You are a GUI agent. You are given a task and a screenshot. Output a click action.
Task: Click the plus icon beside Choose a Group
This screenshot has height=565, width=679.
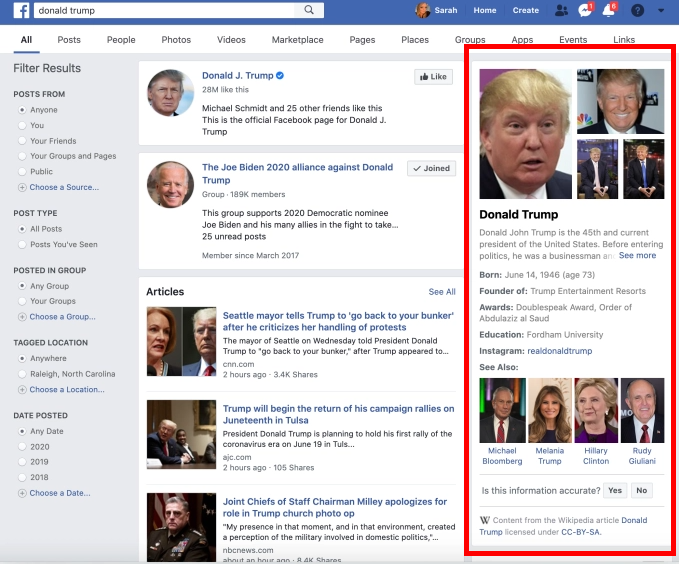pyautogui.click(x=22, y=317)
